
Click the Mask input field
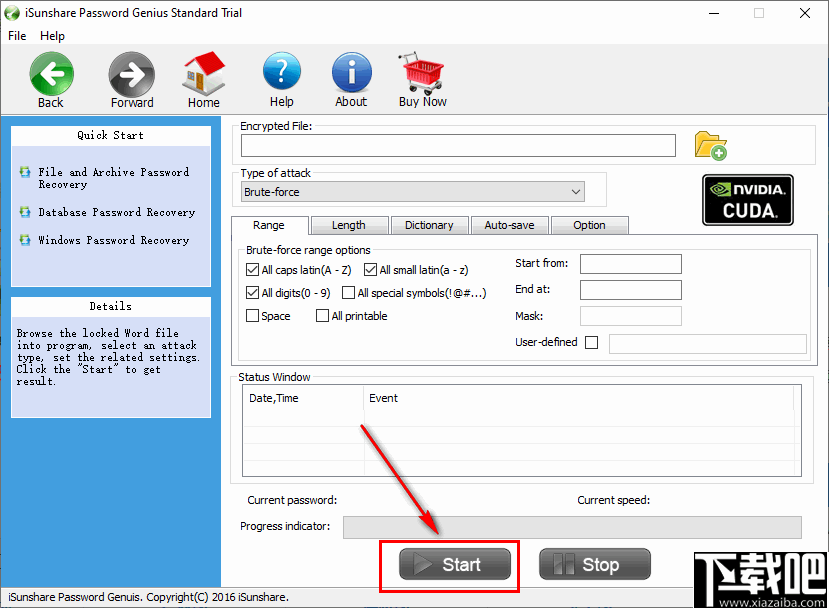coord(631,316)
